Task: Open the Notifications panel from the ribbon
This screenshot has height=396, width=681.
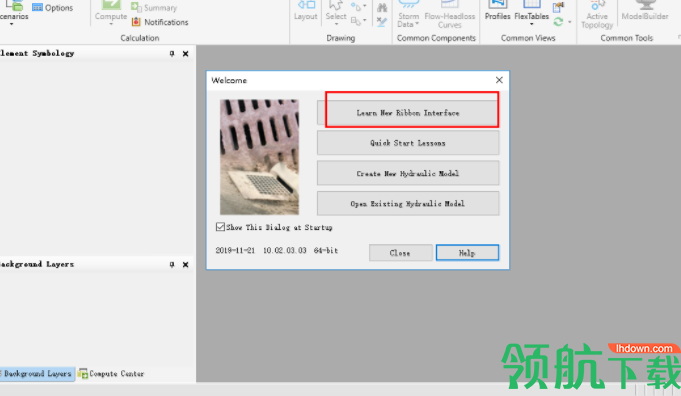Action: pyautogui.click(x=160, y=22)
